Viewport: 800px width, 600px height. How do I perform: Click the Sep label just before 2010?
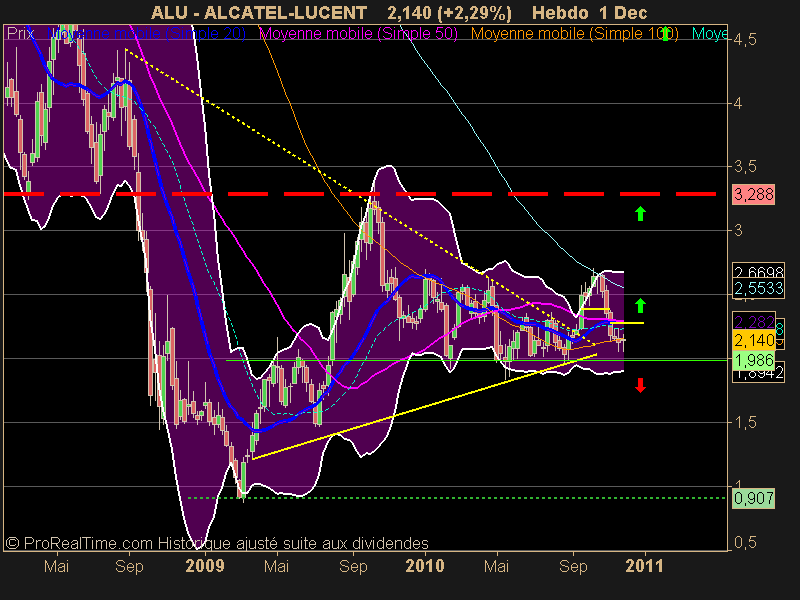pyautogui.click(x=353, y=566)
